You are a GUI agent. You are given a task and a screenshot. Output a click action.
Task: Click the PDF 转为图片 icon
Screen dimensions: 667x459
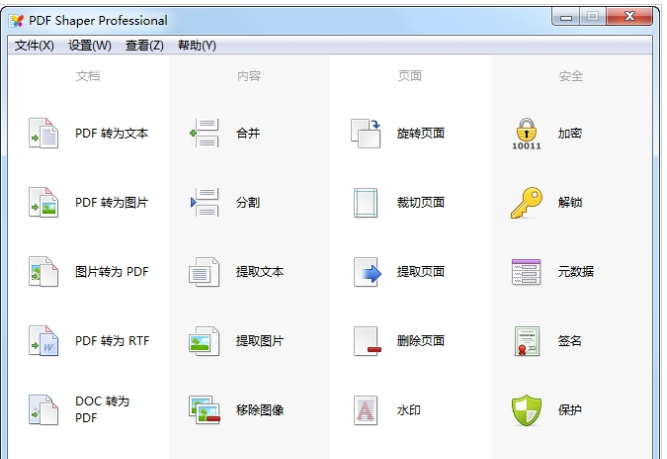pyautogui.click(x=43, y=202)
